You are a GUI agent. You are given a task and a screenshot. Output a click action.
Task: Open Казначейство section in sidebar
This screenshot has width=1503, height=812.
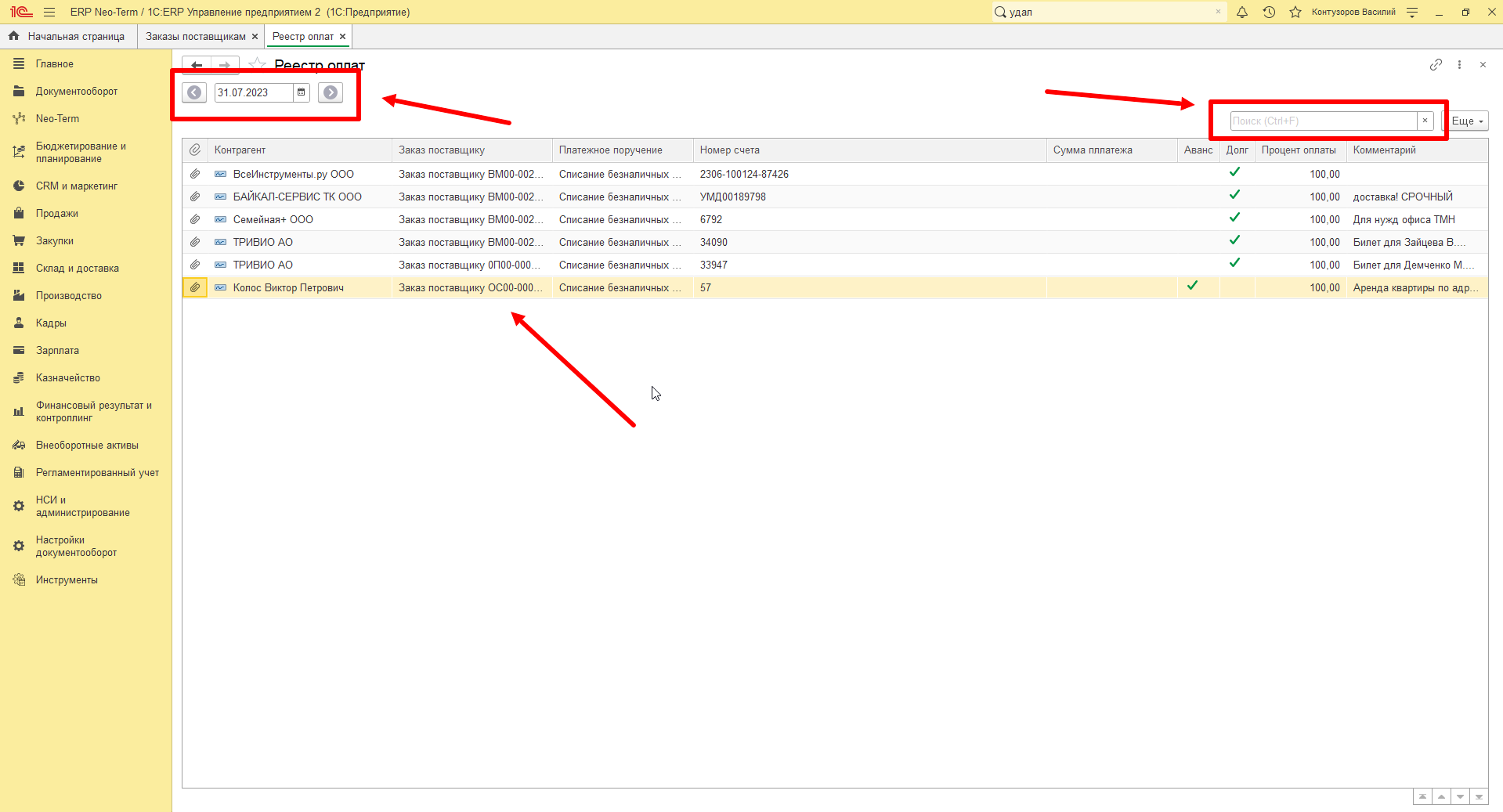coord(68,377)
